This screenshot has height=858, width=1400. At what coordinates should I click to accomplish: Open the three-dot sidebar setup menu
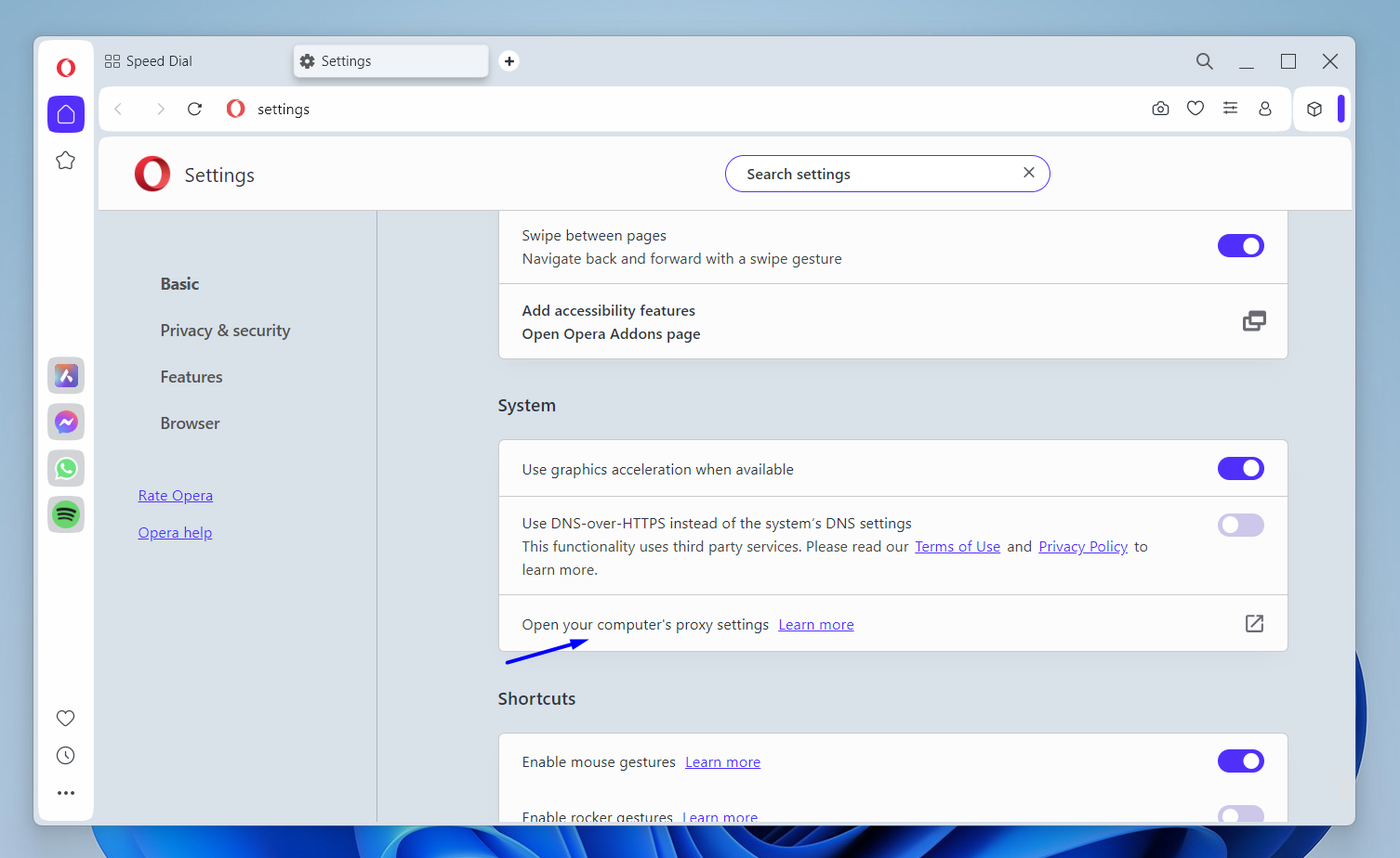click(x=66, y=793)
